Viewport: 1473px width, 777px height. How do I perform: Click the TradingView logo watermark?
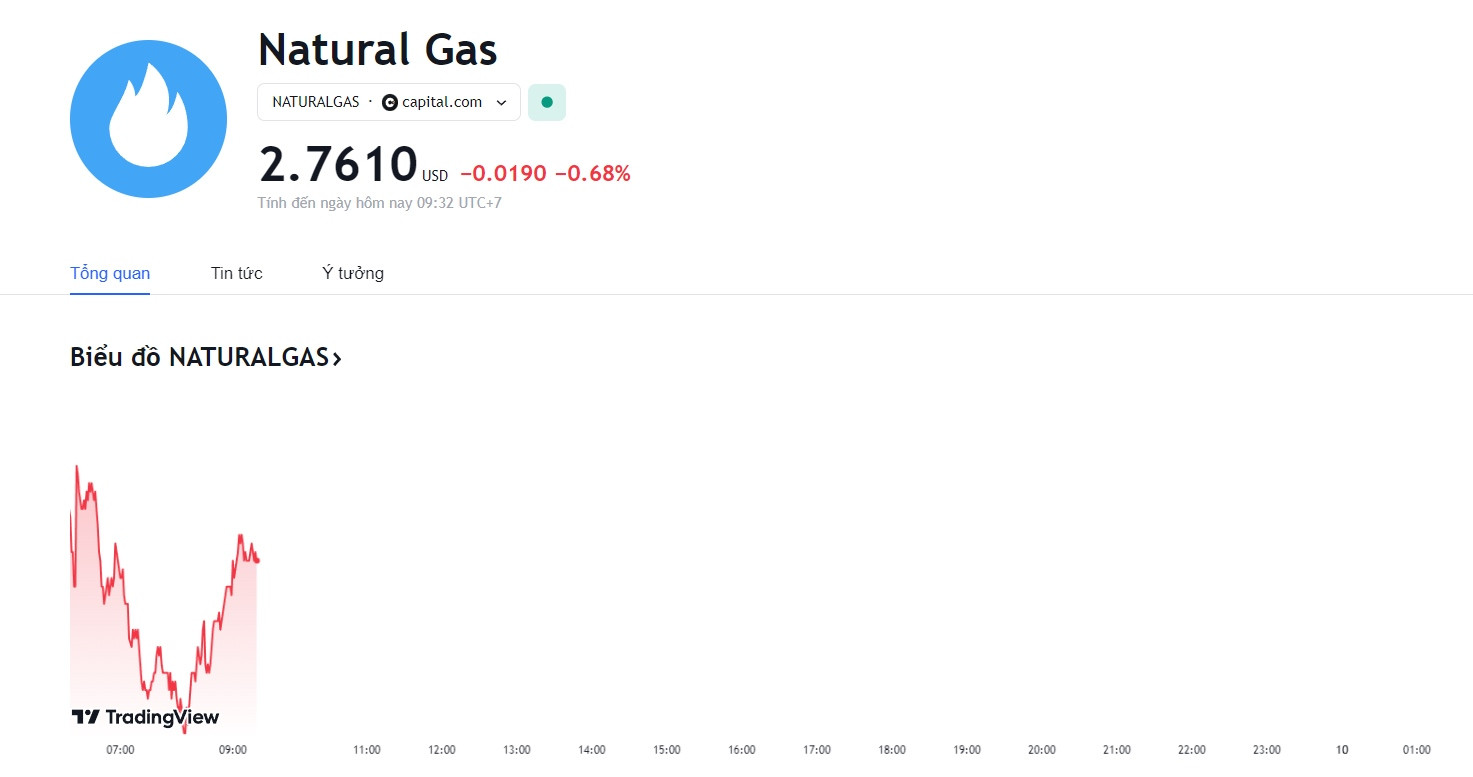pos(145,717)
